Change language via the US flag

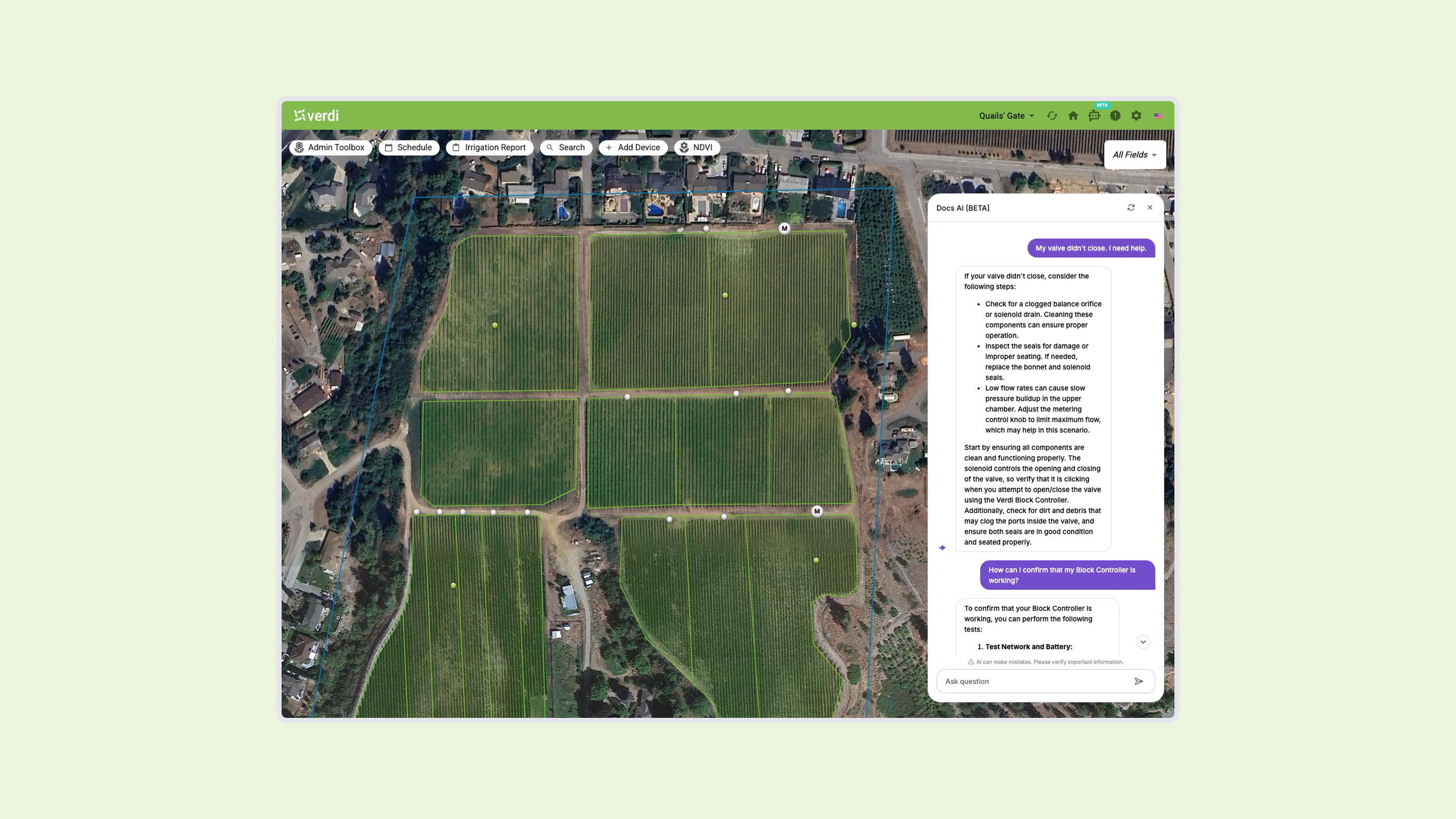click(1158, 116)
